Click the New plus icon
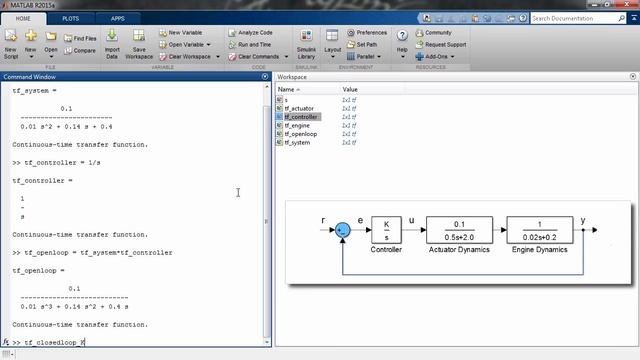 pos(31,36)
